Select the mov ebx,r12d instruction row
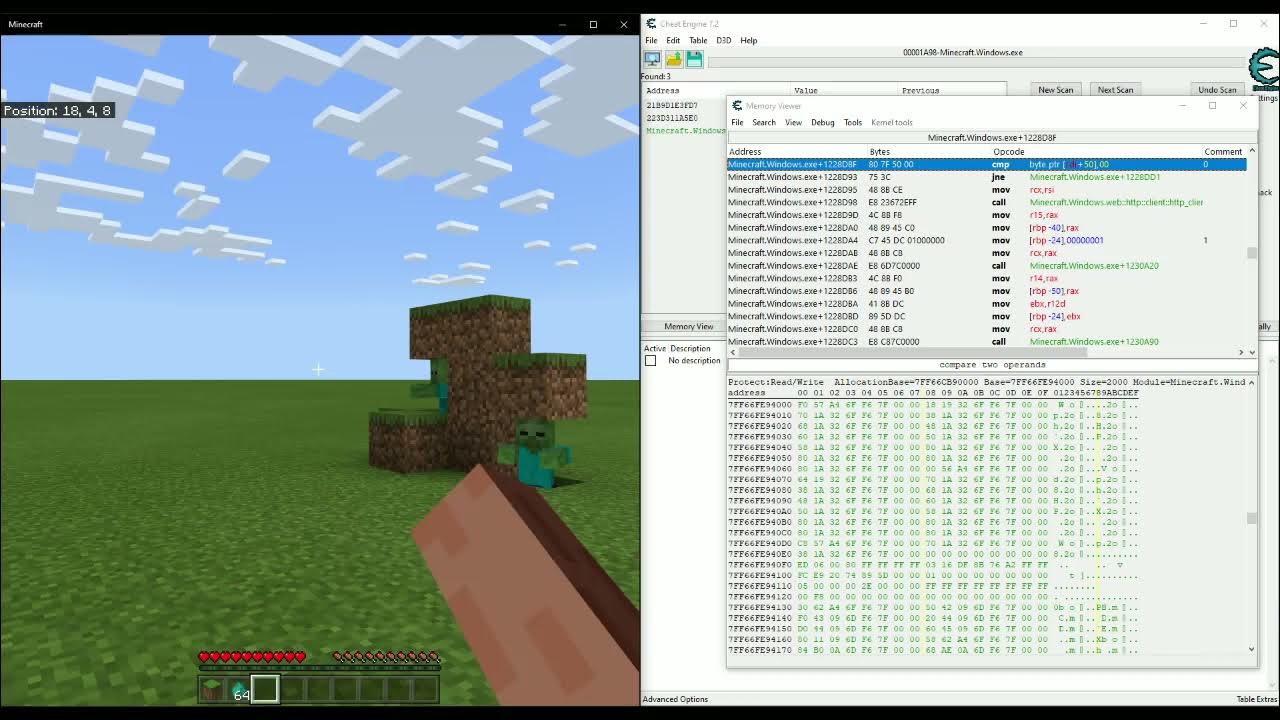 coord(986,304)
